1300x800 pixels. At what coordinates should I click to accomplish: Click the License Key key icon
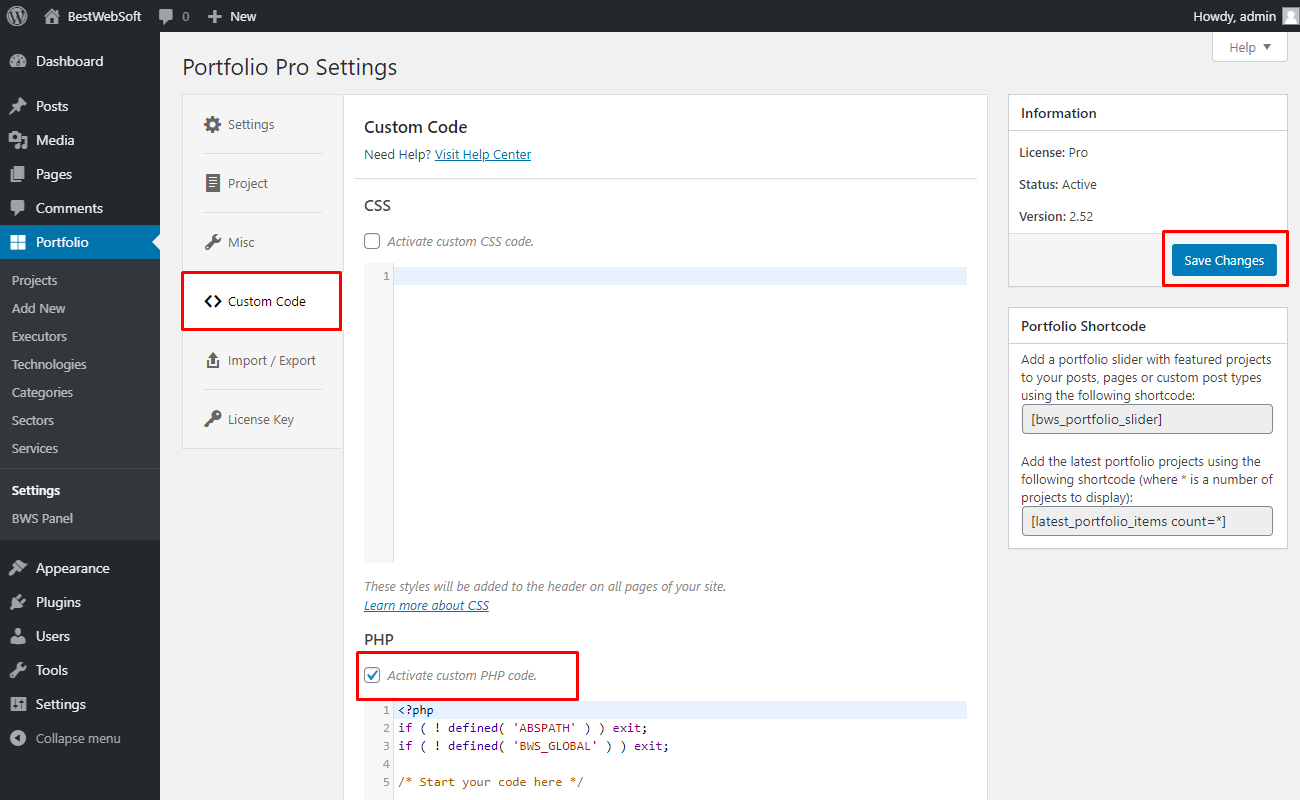pyautogui.click(x=212, y=419)
